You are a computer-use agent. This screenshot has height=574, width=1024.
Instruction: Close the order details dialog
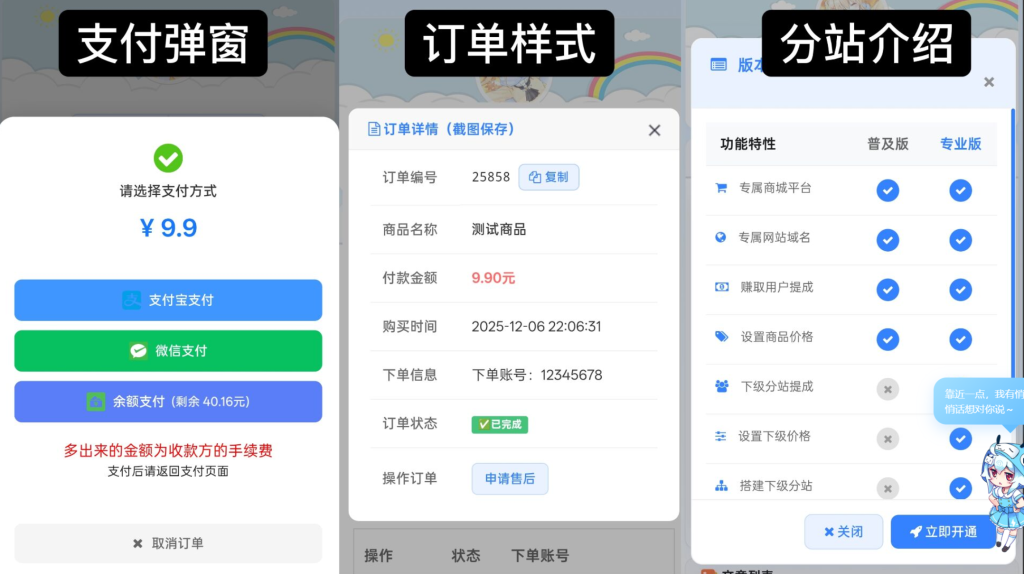click(654, 130)
